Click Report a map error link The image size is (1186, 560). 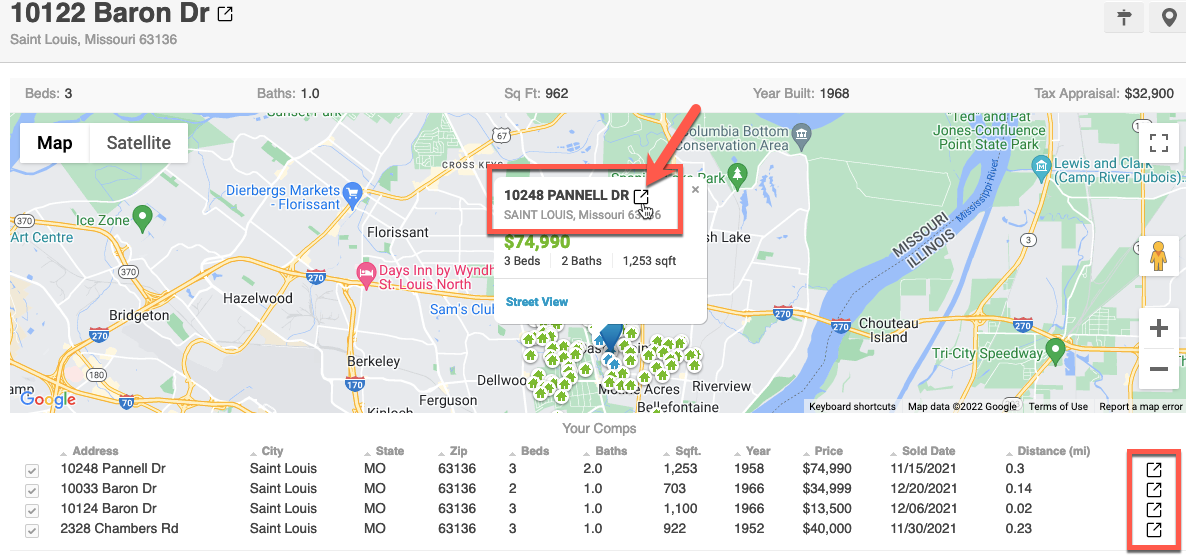tap(1140, 407)
